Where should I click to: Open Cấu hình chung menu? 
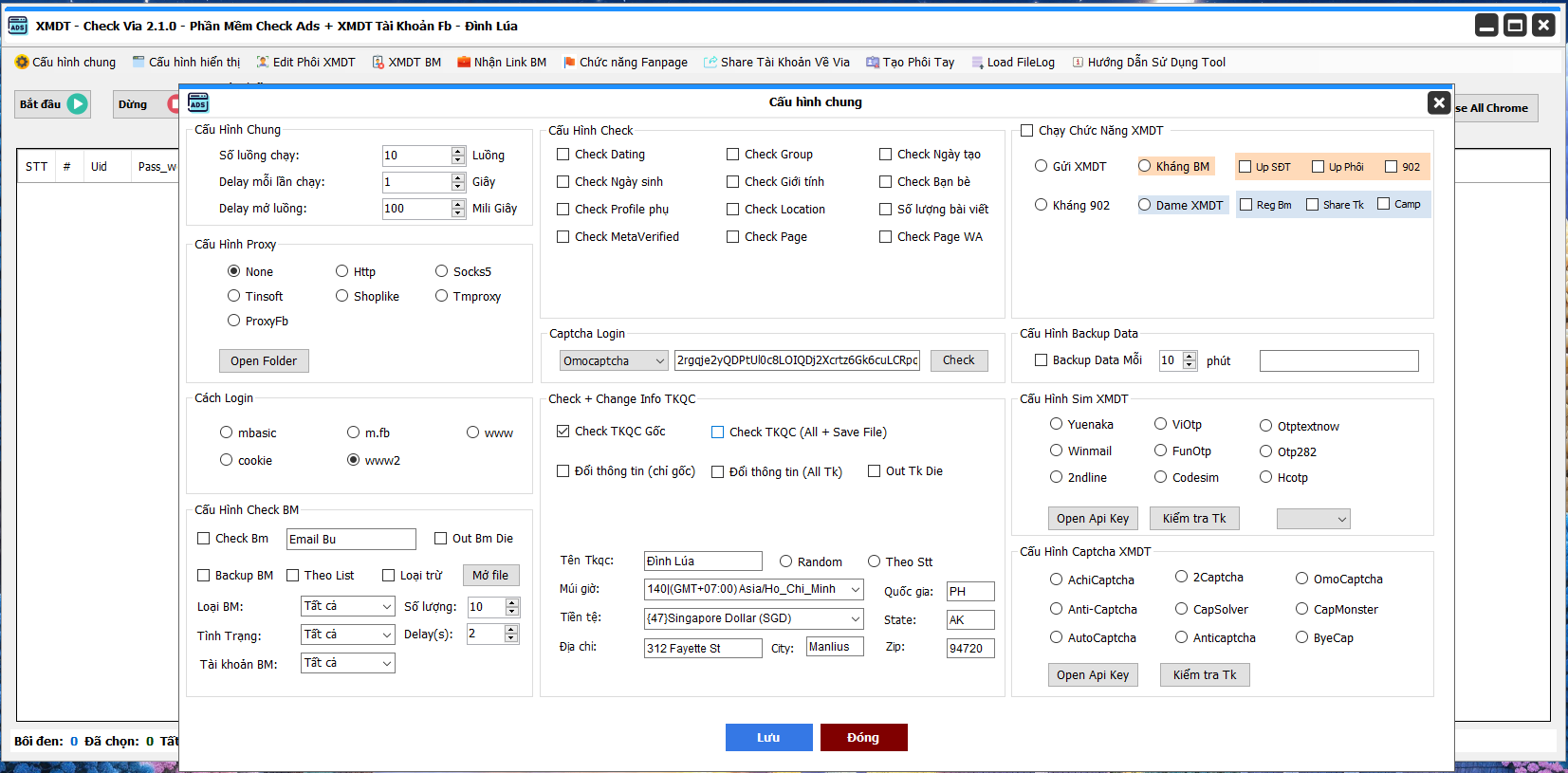click(x=65, y=62)
